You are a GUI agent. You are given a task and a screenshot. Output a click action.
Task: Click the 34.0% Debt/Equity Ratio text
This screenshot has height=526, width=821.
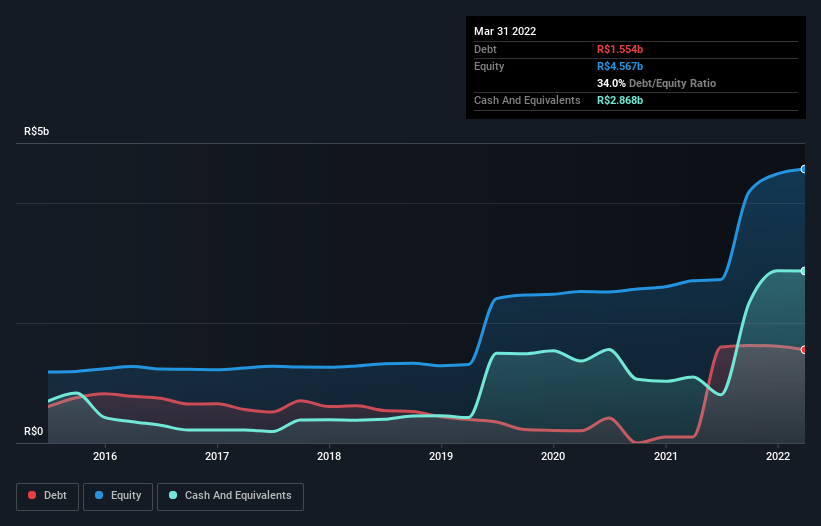coord(656,83)
